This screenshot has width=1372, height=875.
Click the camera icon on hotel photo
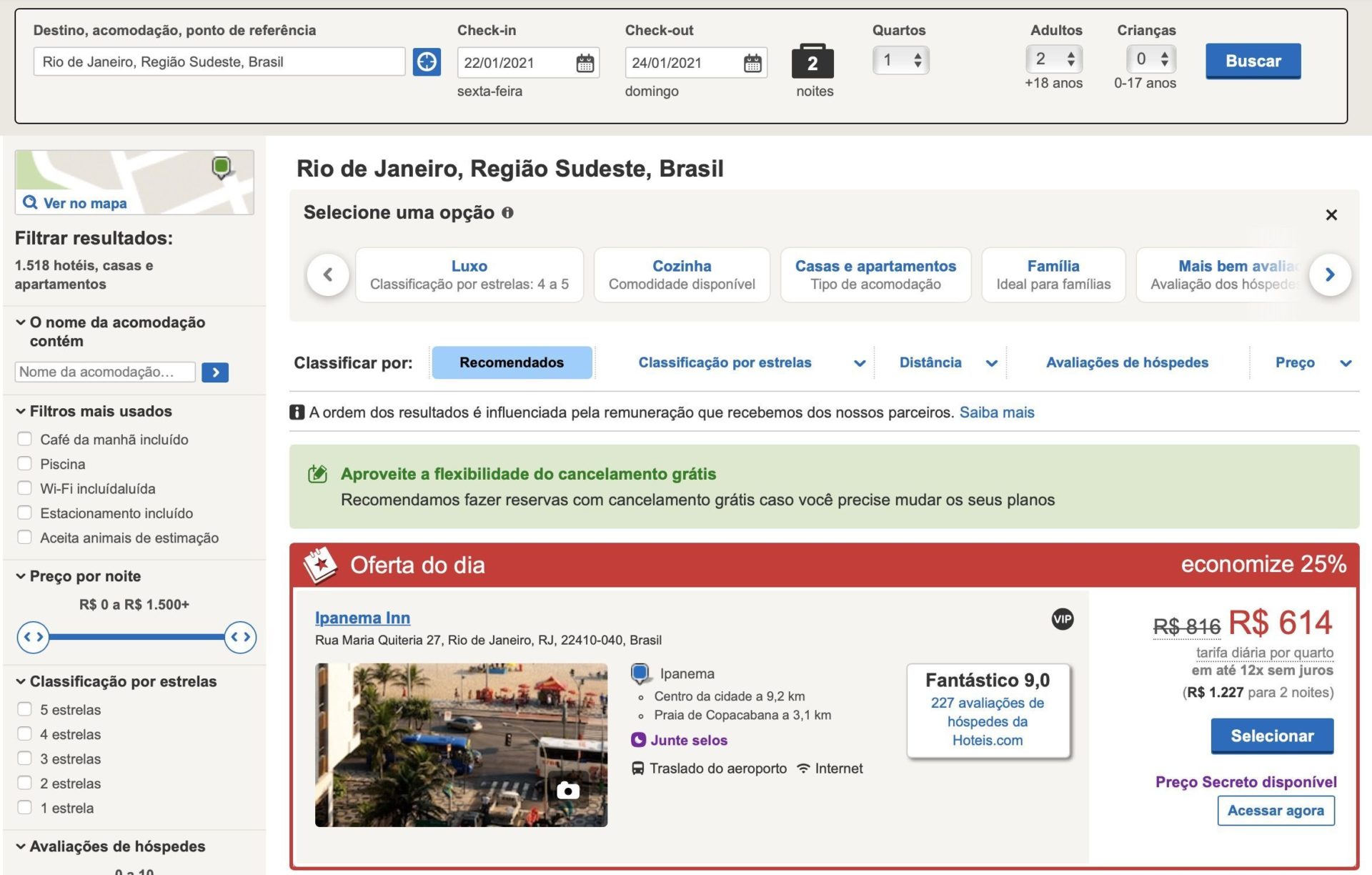[x=568, y=790]
